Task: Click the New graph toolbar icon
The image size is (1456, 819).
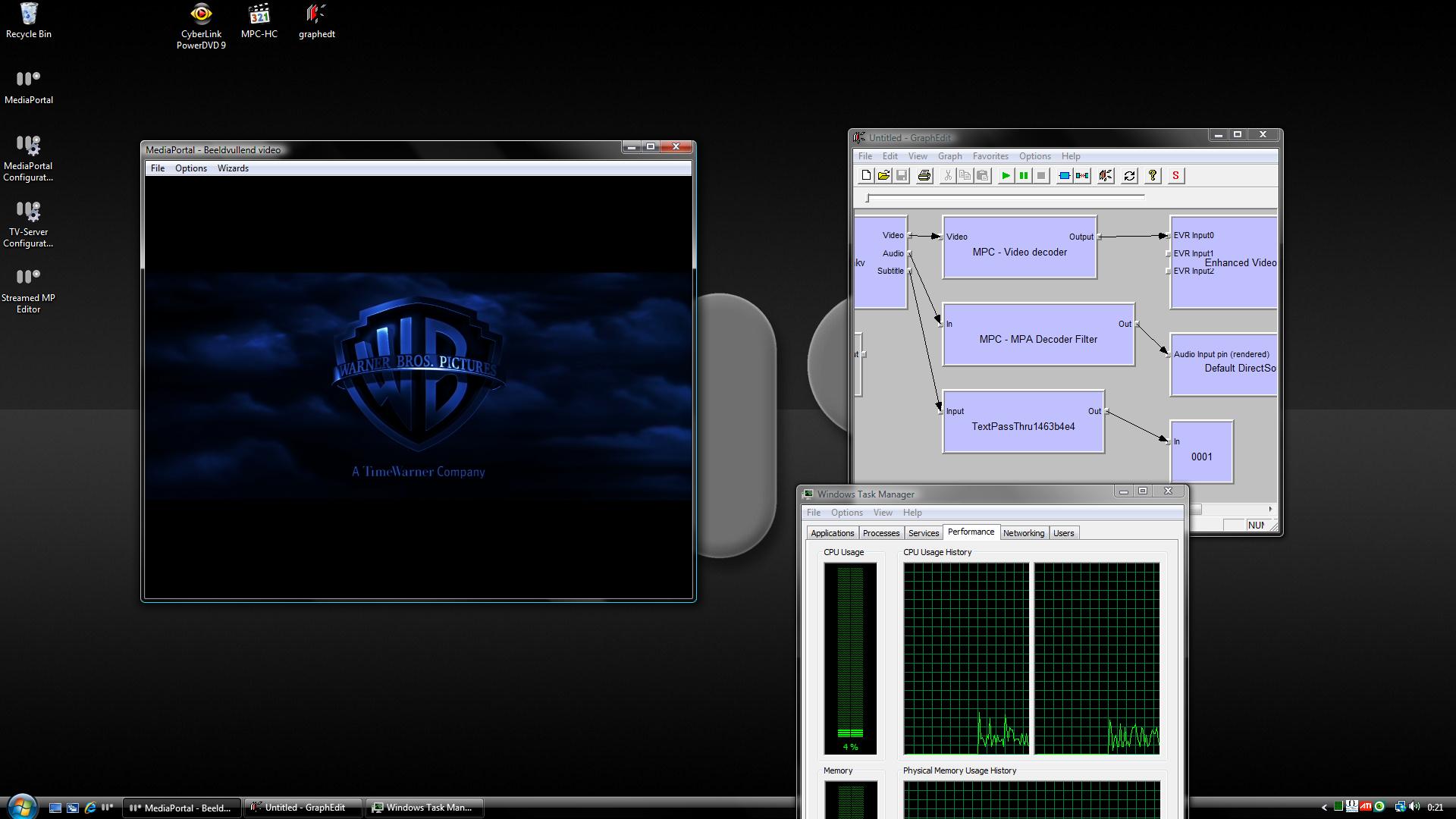Action: click(x=866, y=176)
